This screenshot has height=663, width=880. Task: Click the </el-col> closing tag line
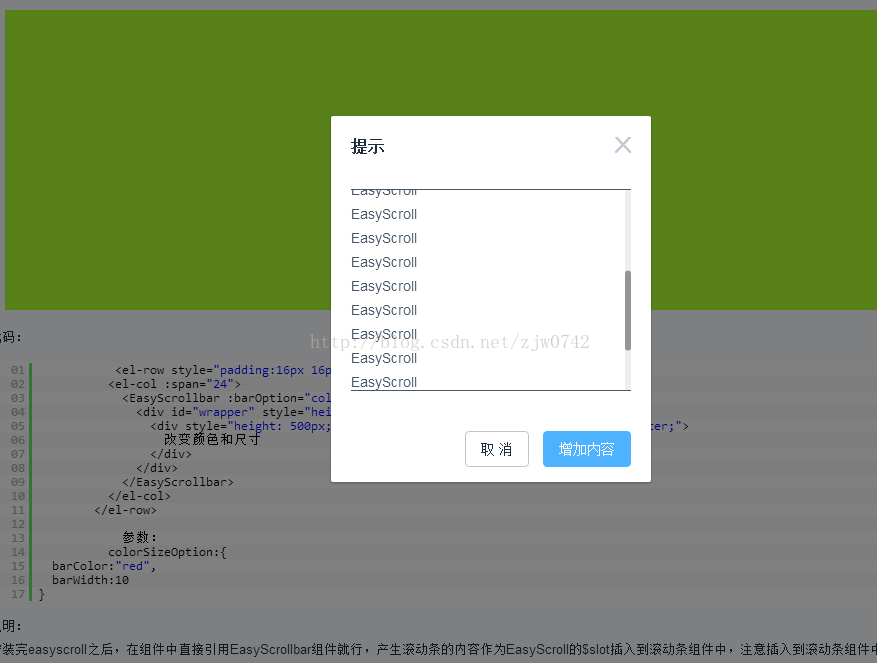(139, 496)
